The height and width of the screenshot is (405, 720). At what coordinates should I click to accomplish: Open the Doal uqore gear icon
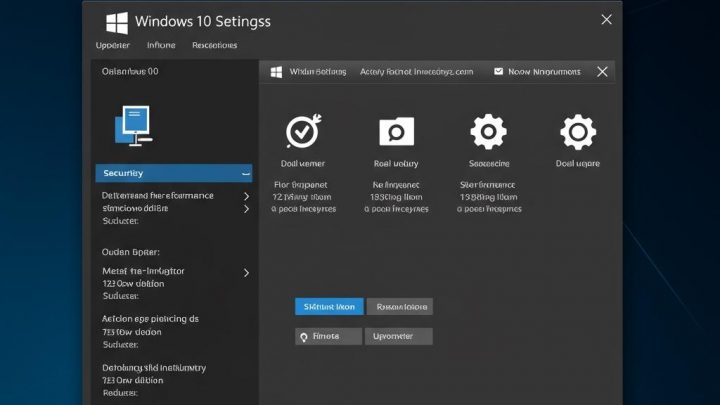click(x=578, y=132)
